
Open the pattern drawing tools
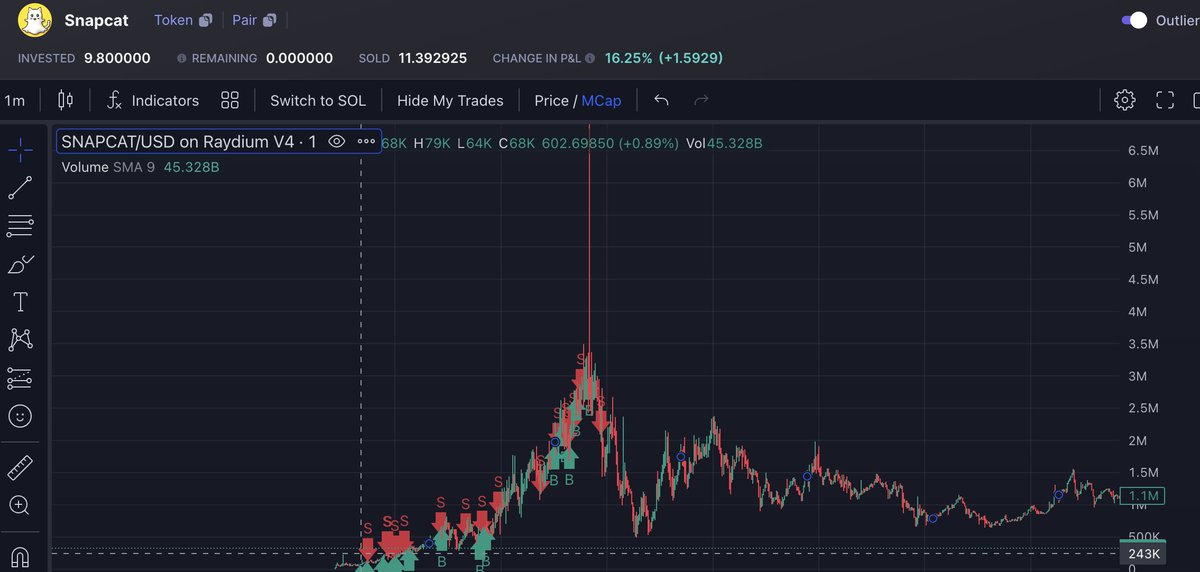pos(20,340)
